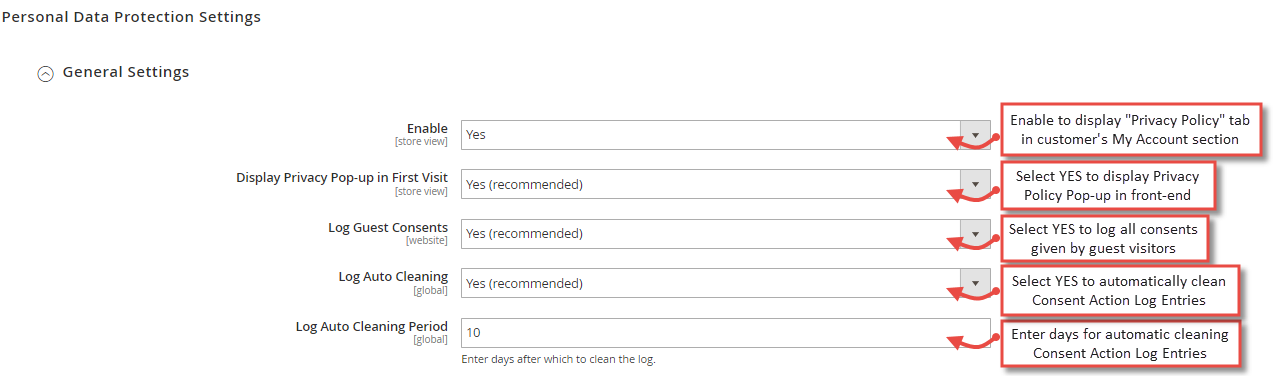Click the callout about logging guest visitor consents
1286x376 pixels.
(1103, 239)
